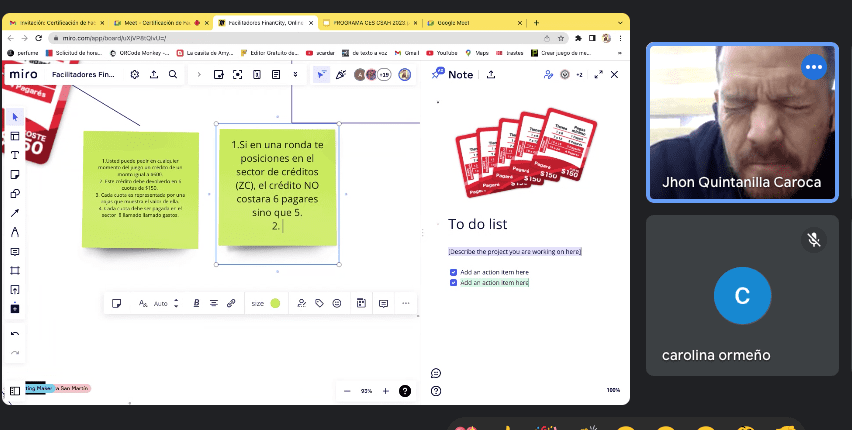
Task: Export the Note using the upload icon
Action: 491,74
